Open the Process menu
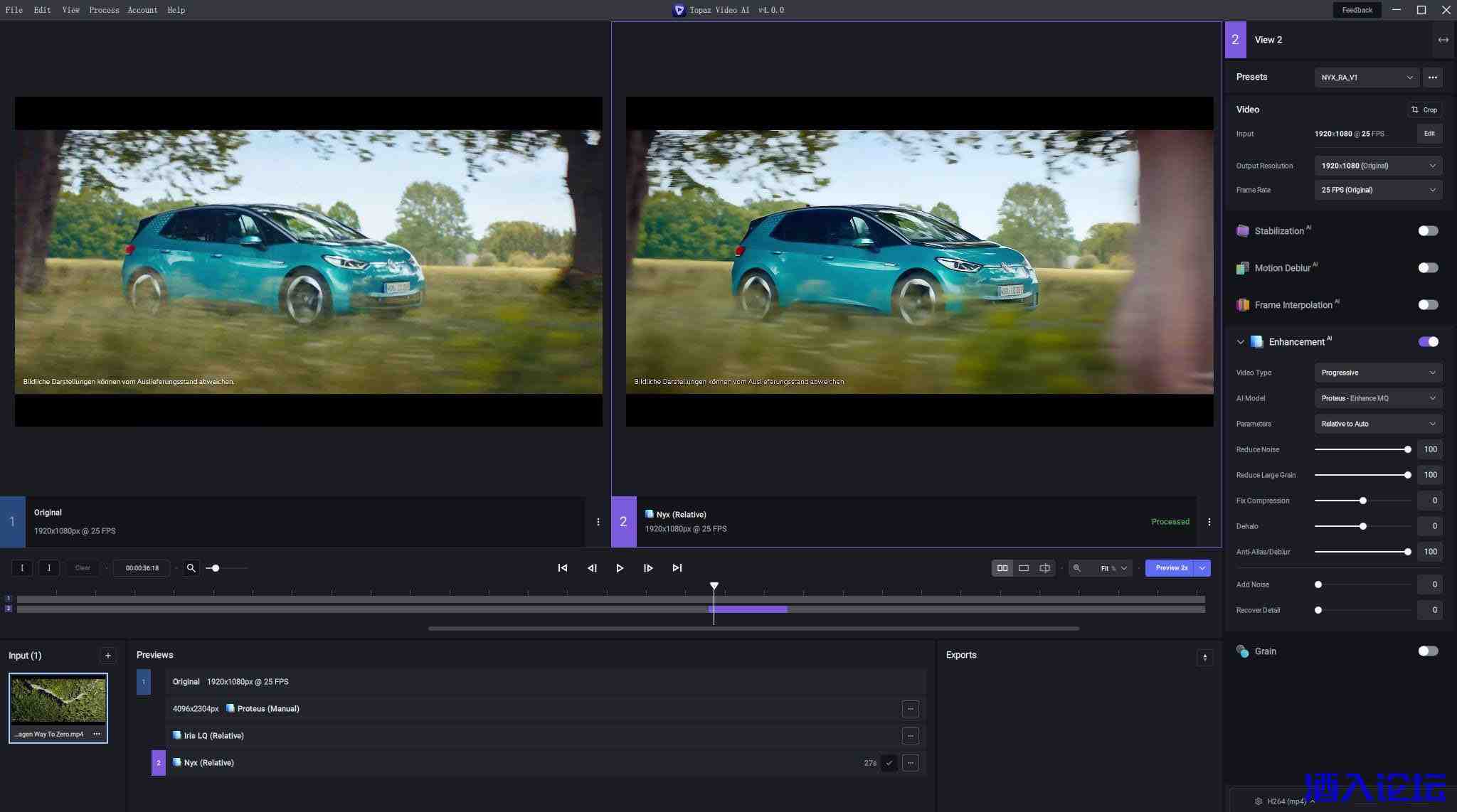The image size is (1457, 812). [104, 10]
